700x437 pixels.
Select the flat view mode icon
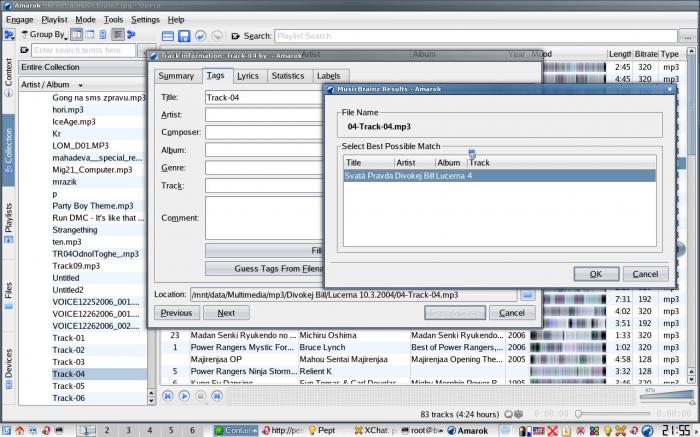[x=90, y=34]
